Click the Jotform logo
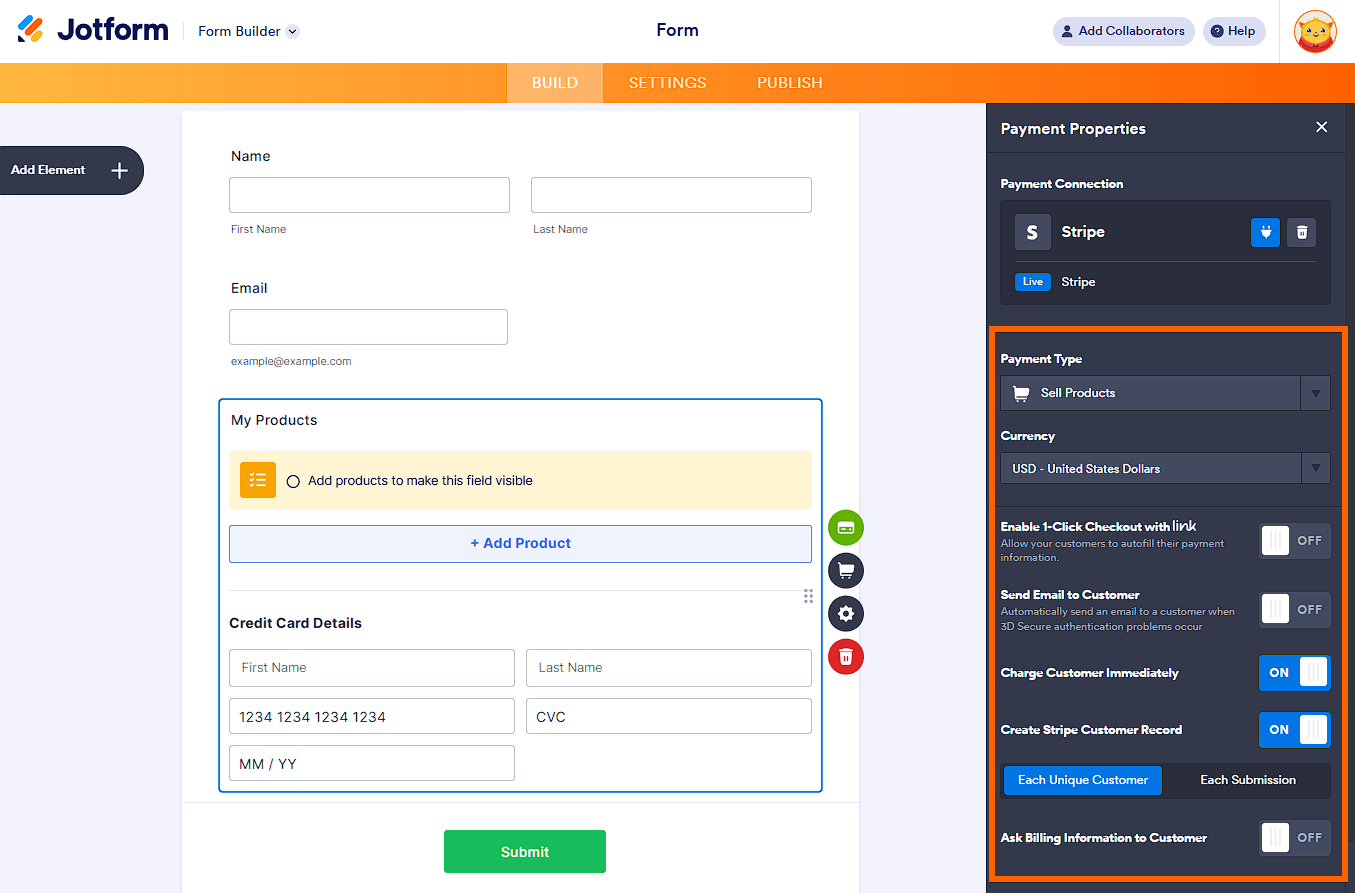1355x893 pixels. tap(93, 30)
